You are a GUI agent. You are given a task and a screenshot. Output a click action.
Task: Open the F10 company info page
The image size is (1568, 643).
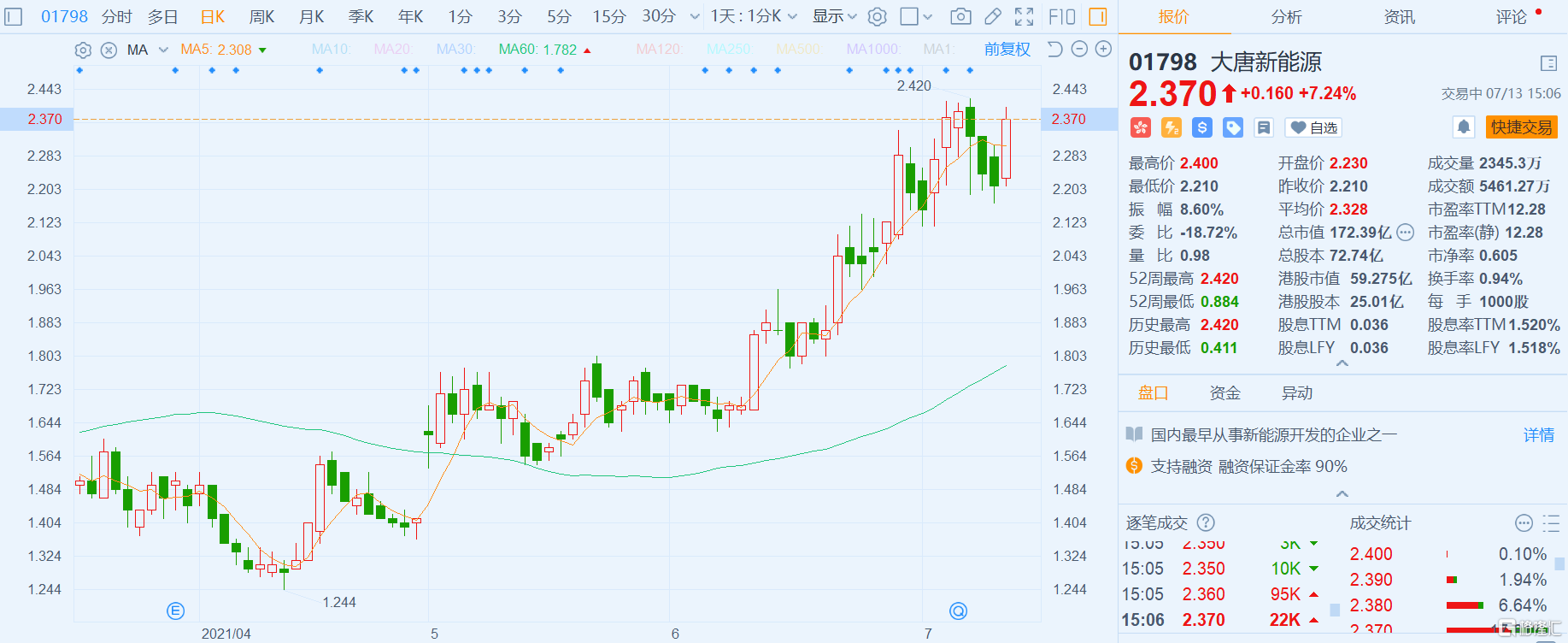coord(1061,16)
